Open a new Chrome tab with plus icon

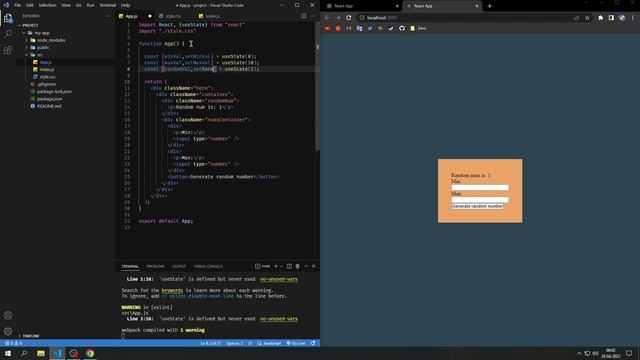(x=489, y=6)
